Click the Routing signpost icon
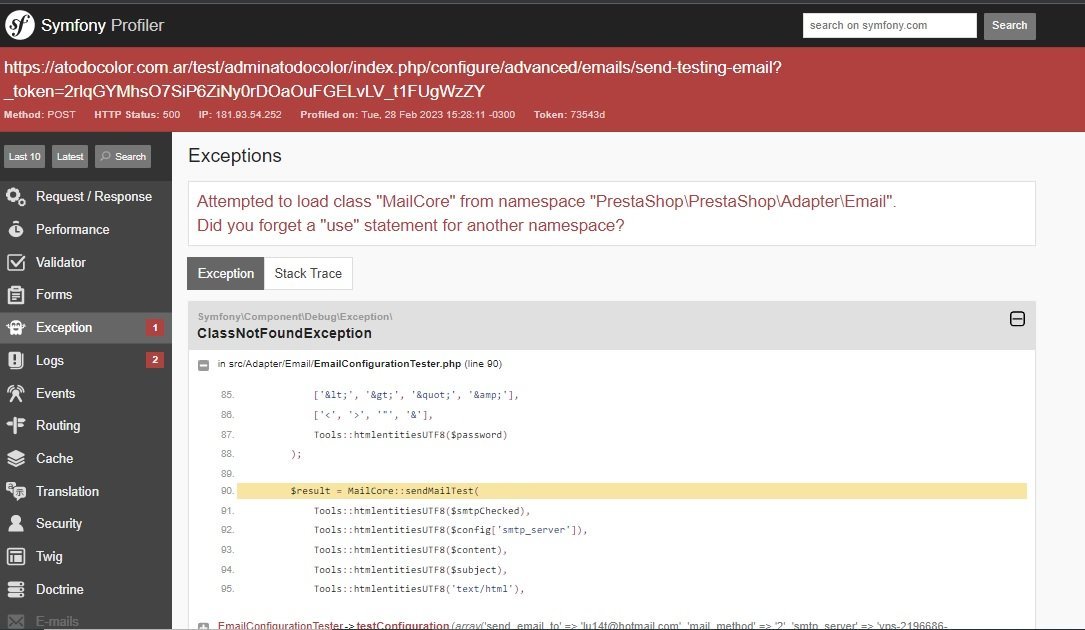 click(x=16, y=425)
